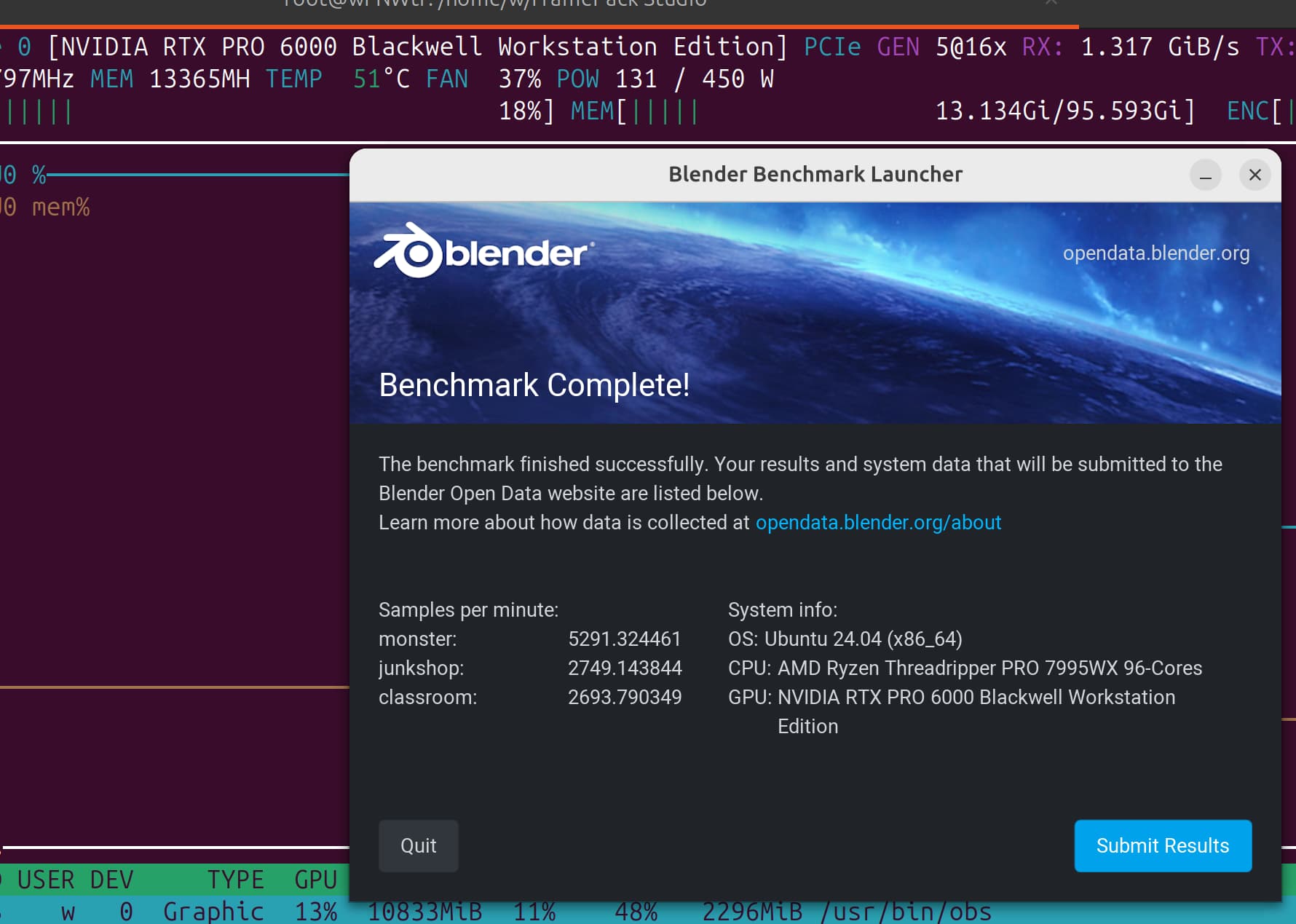The height and width of the screenshot is (924, 1296).
Task: Select the junkshop score 2749.143844
Action: click(625, 668)
